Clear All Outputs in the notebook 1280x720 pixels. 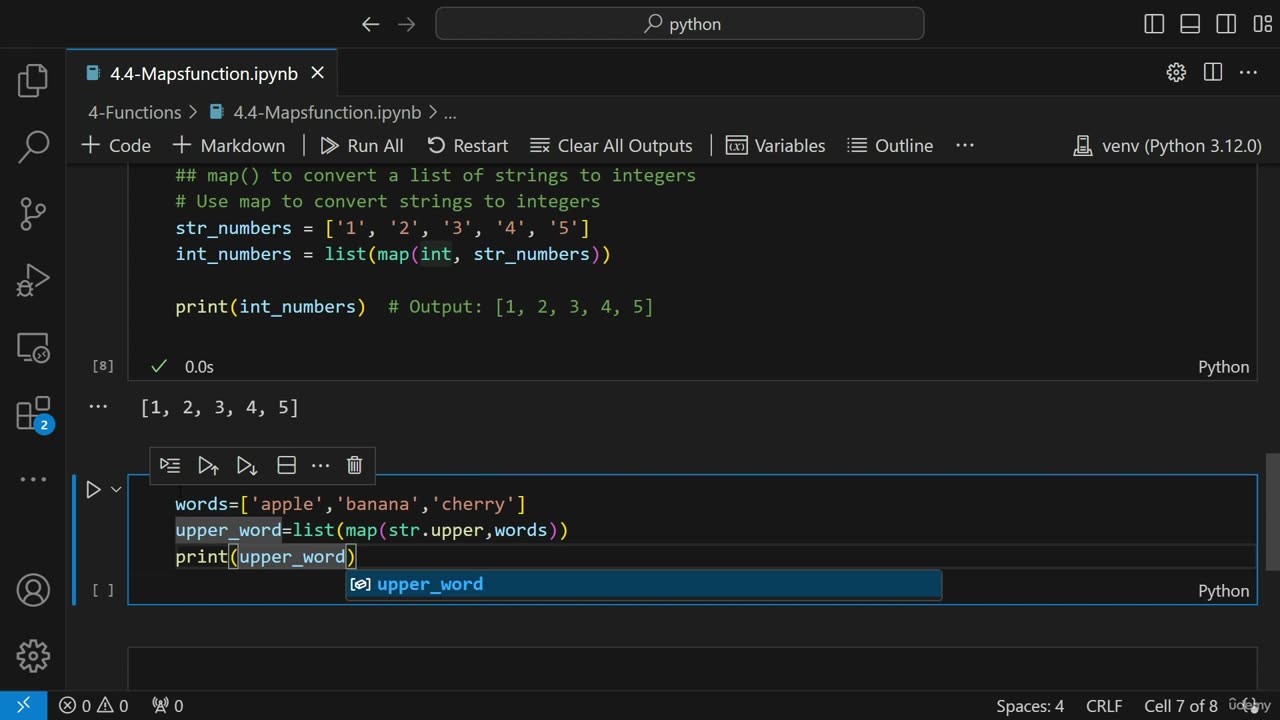(611, 145)
